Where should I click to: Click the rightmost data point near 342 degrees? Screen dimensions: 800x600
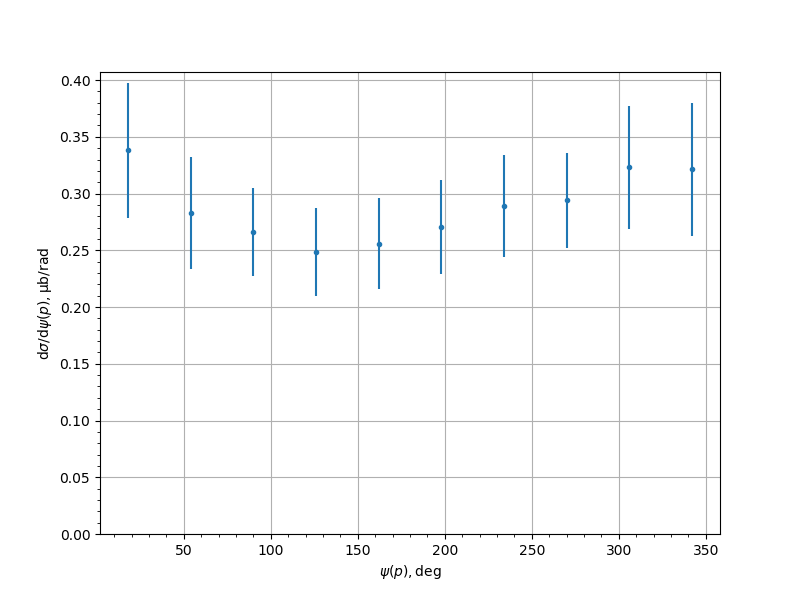(692, 169)
